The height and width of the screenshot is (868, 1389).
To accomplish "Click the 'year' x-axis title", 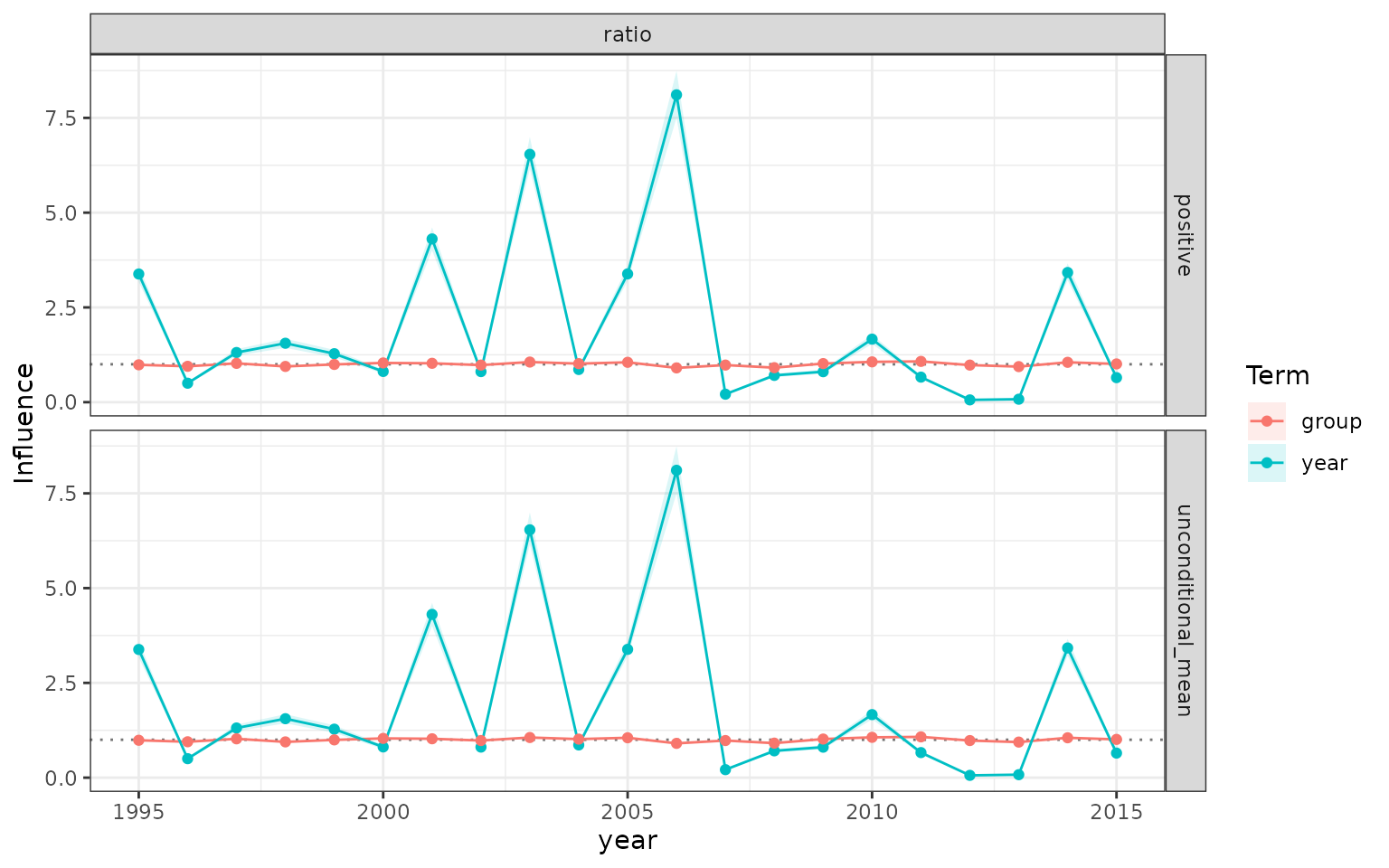I will [x=628, y=841].
